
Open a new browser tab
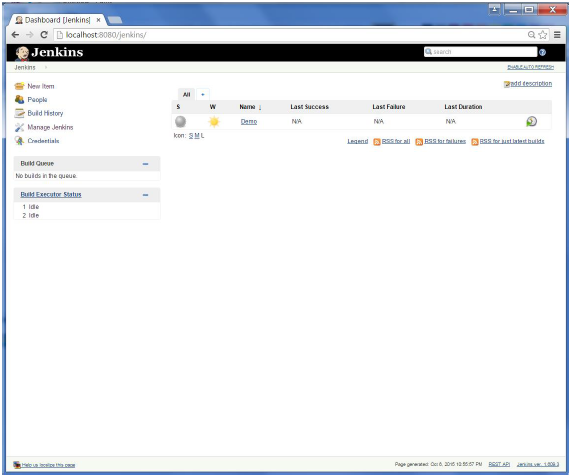(115, 20)
